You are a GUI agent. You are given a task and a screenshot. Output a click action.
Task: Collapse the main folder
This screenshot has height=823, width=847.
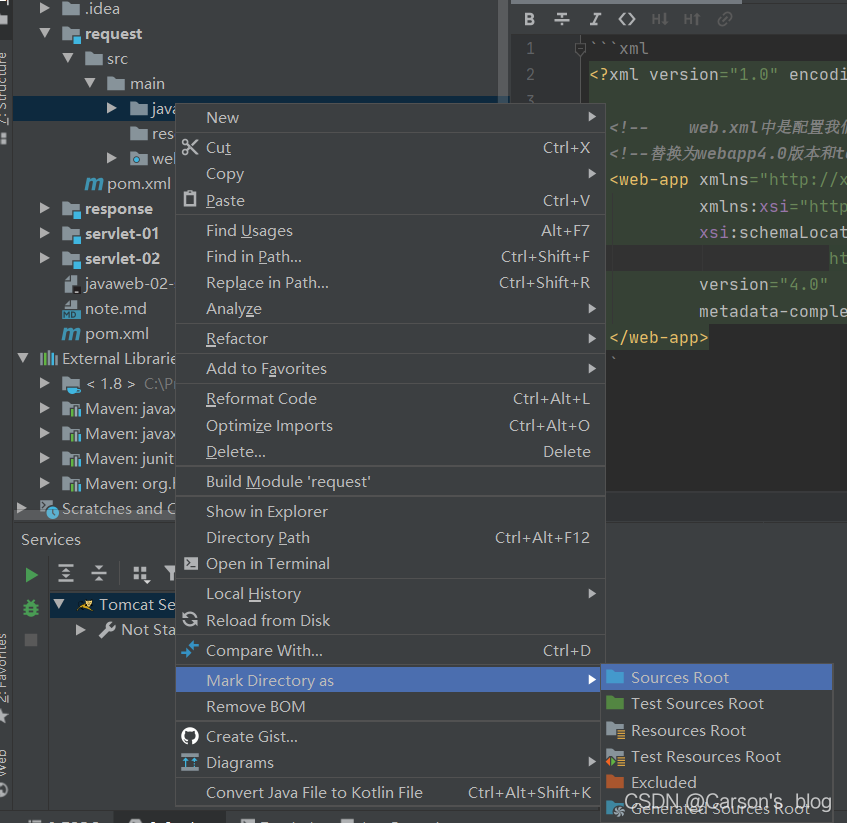coord(90,83)
